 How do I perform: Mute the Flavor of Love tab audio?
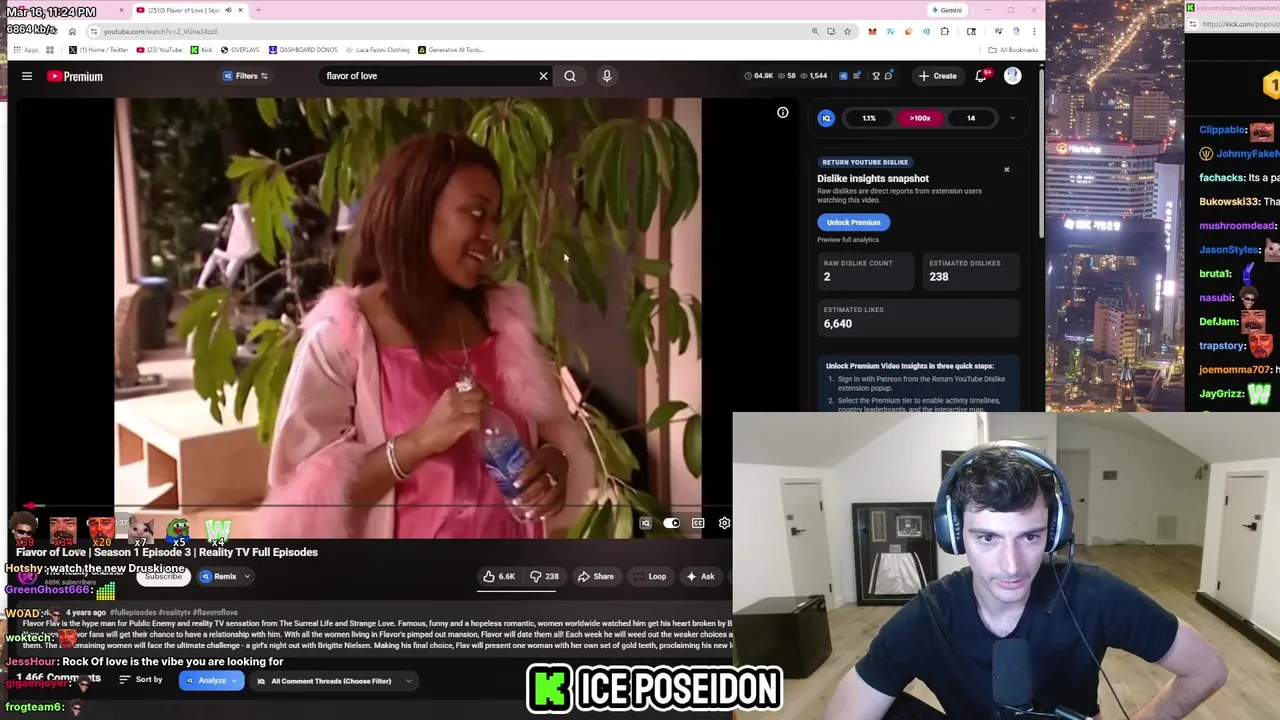228,10
